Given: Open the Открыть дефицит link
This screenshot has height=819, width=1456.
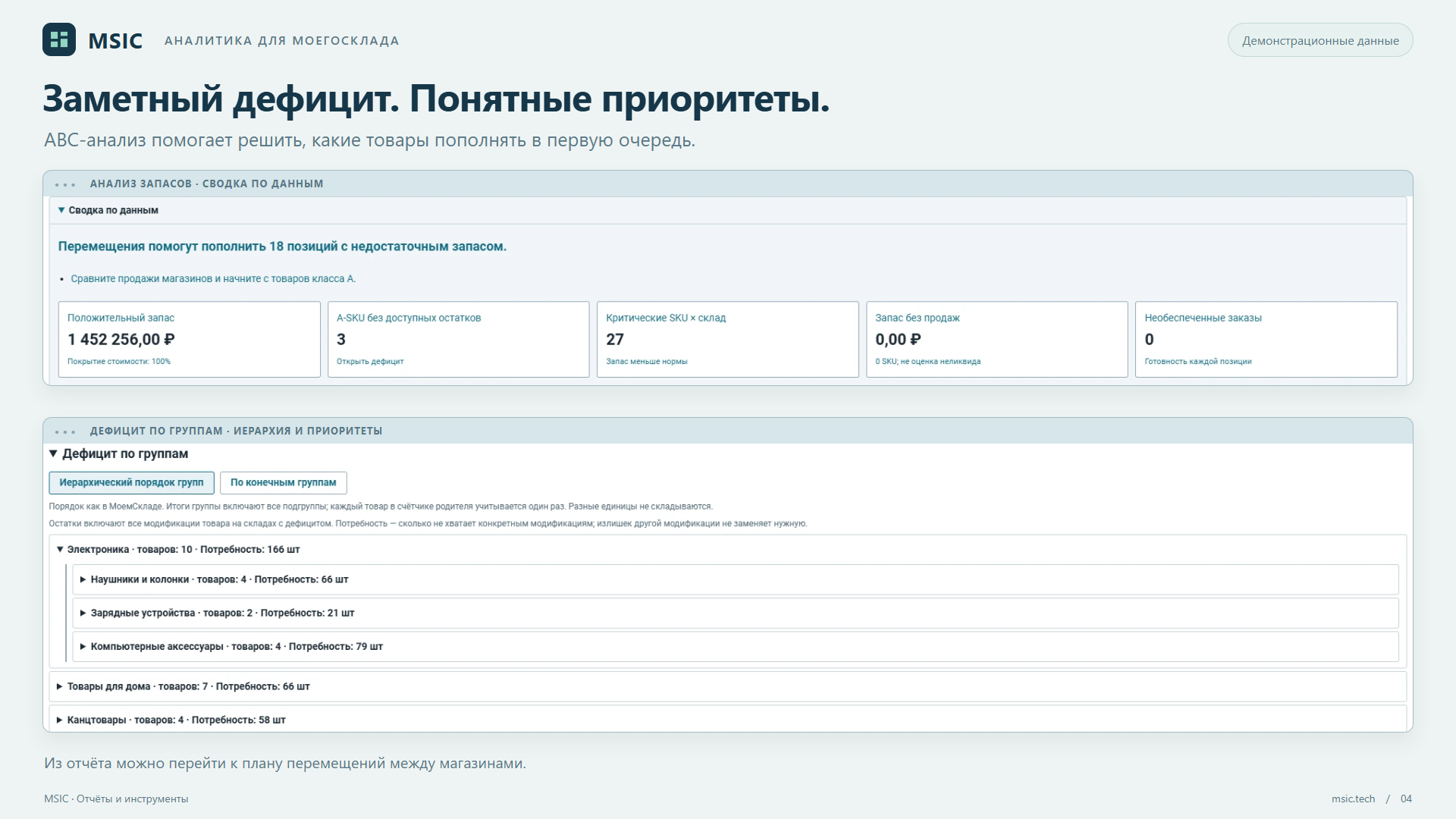Looking at the screenshot, I should [x=370, y=362].
